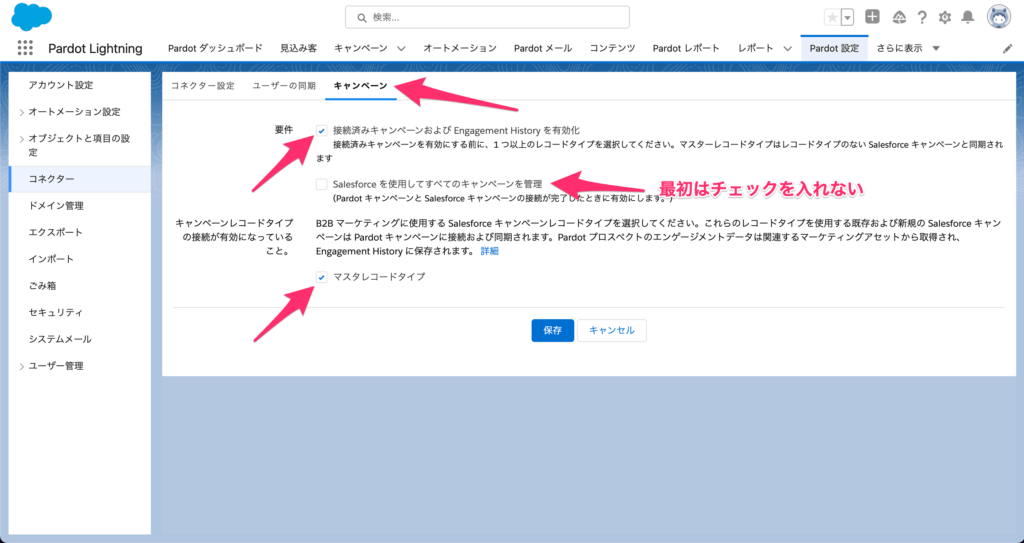
Task: Expand the オートメーション設定 chevron
Action: click(22, 112)
